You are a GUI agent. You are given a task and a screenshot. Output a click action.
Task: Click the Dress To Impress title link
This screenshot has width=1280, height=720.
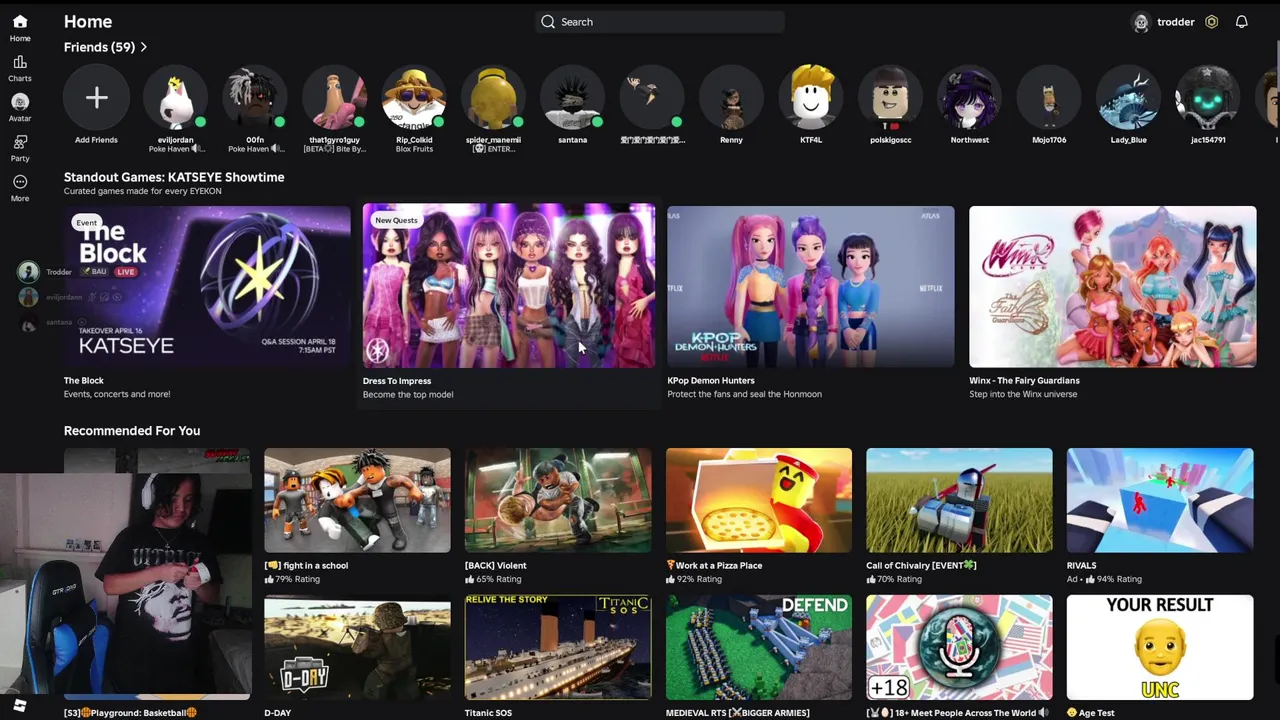click(x=397, y=381)
